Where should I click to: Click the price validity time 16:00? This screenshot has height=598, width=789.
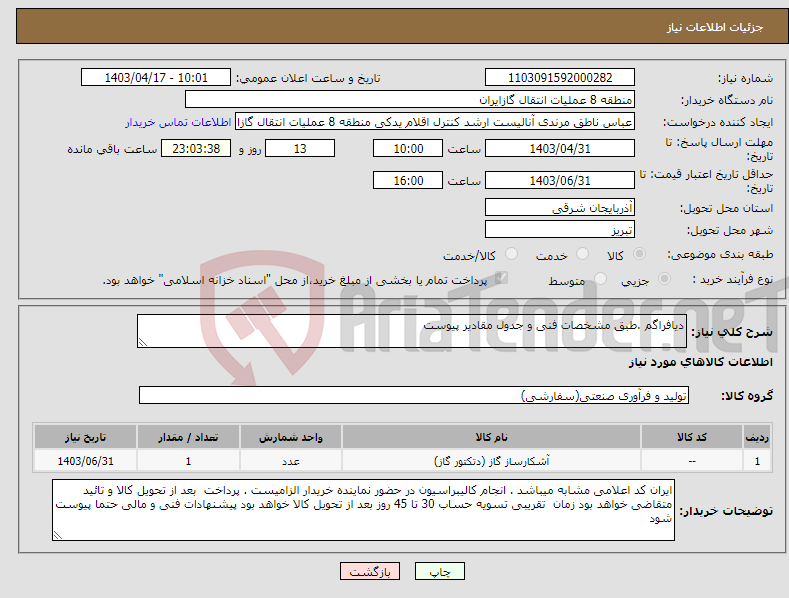(408, 180)
